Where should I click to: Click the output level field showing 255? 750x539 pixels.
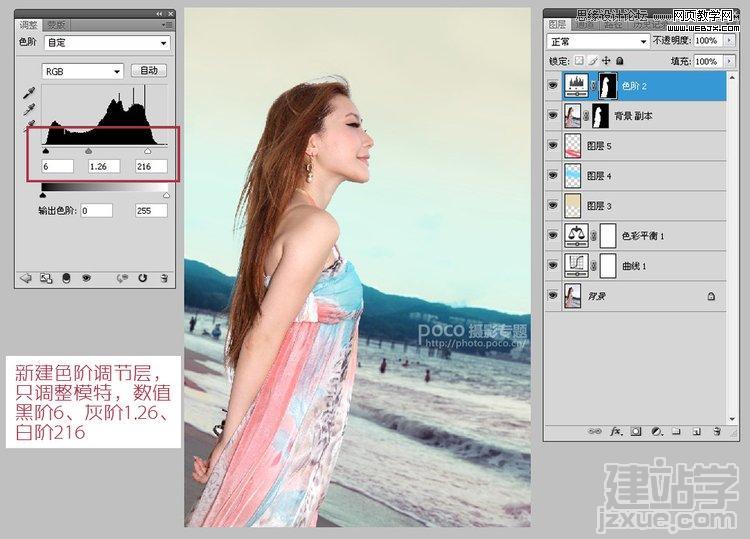click(151, 210)
